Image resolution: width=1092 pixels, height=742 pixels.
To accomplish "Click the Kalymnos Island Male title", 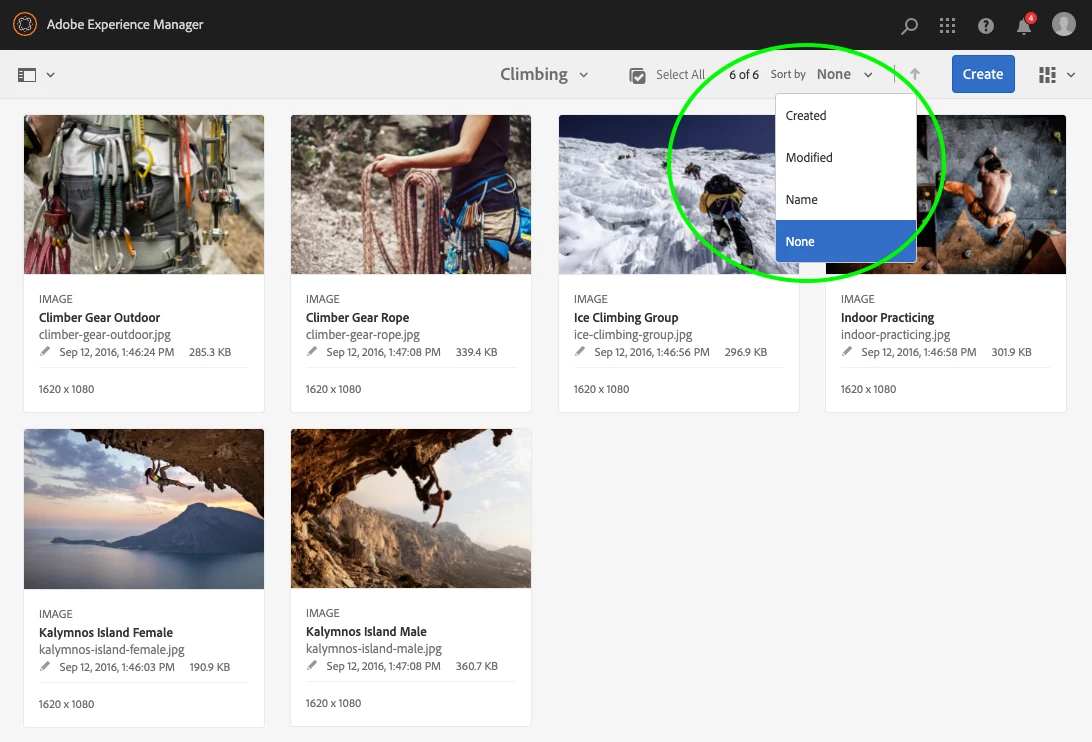I will coord(366,632).
